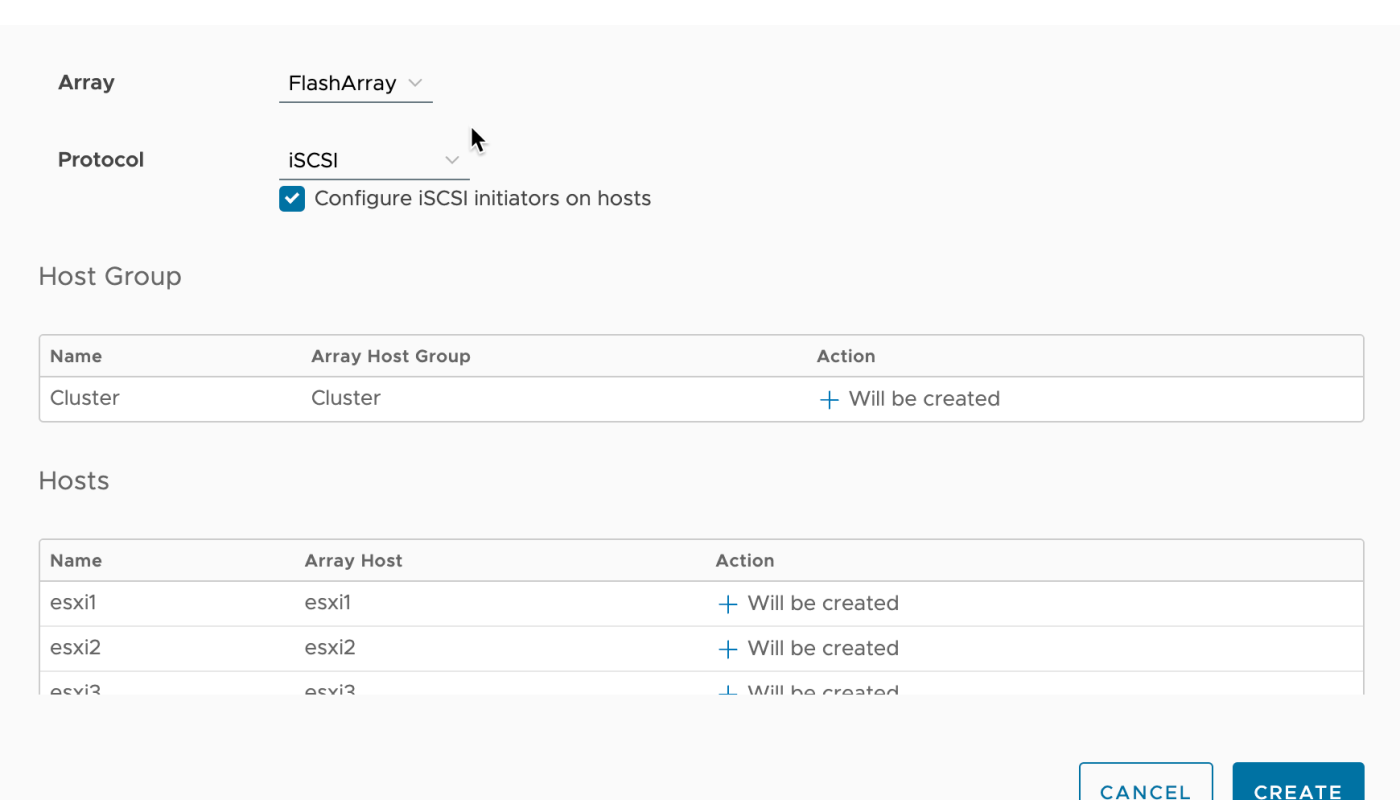Open the Array dropdown showing FlashArray

pos(355,83)
